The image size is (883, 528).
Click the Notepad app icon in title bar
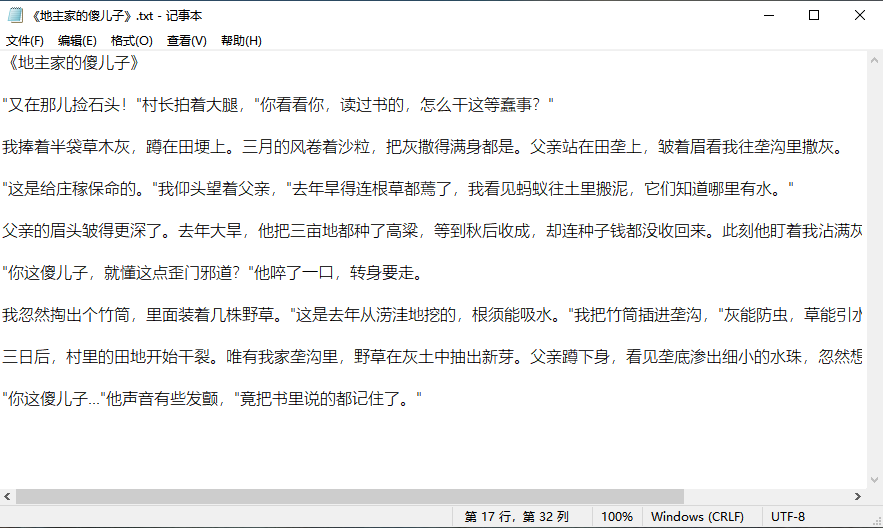click(14, 15)
